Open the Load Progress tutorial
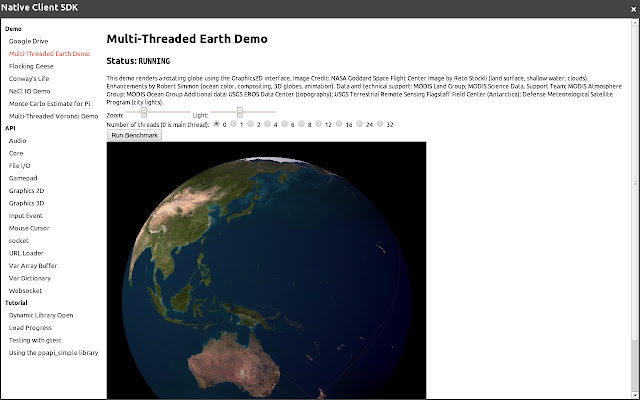 tap(30, 328)
